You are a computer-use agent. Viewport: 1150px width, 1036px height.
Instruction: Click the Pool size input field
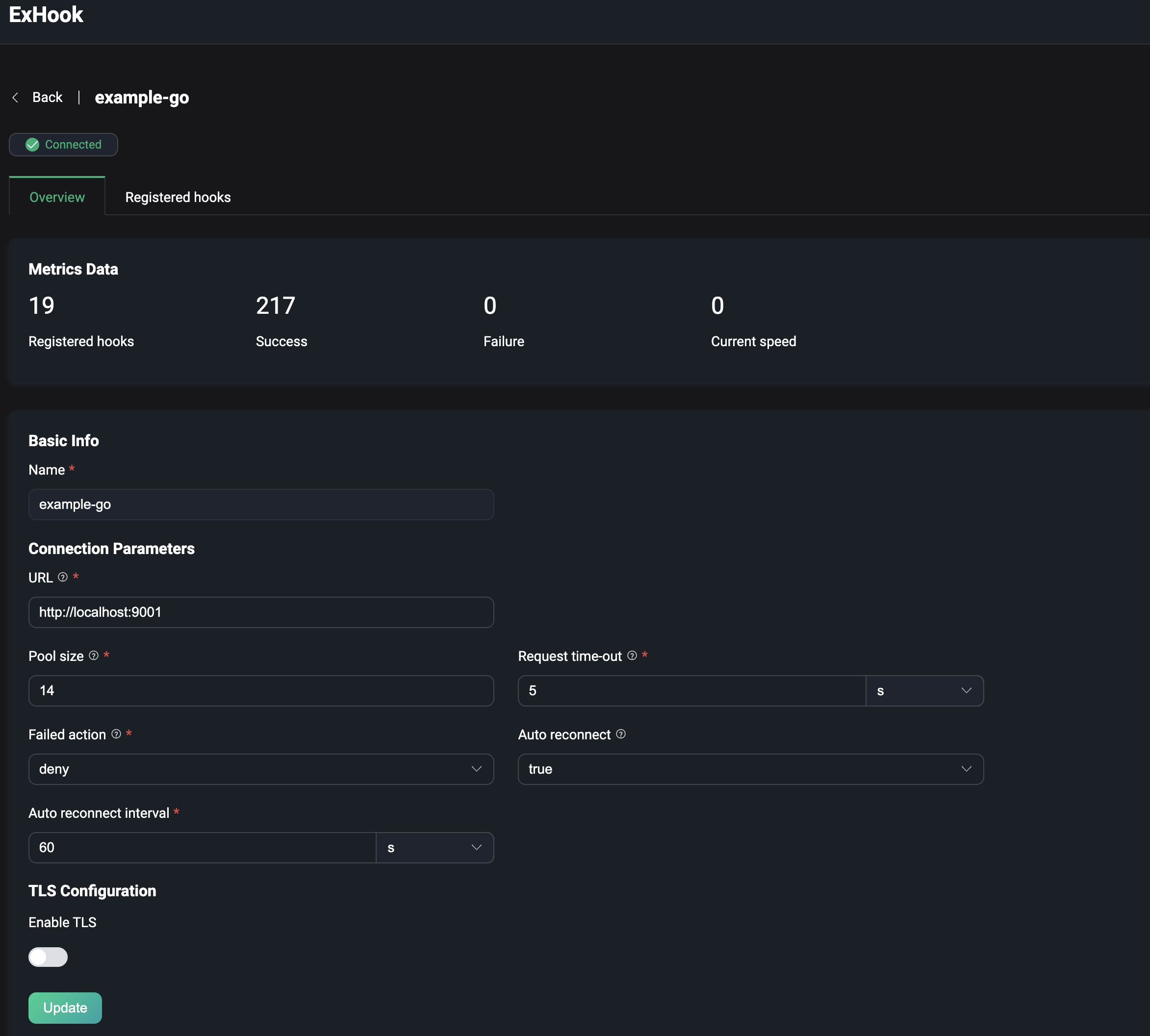pyautogui.click(x=261, y=691)
